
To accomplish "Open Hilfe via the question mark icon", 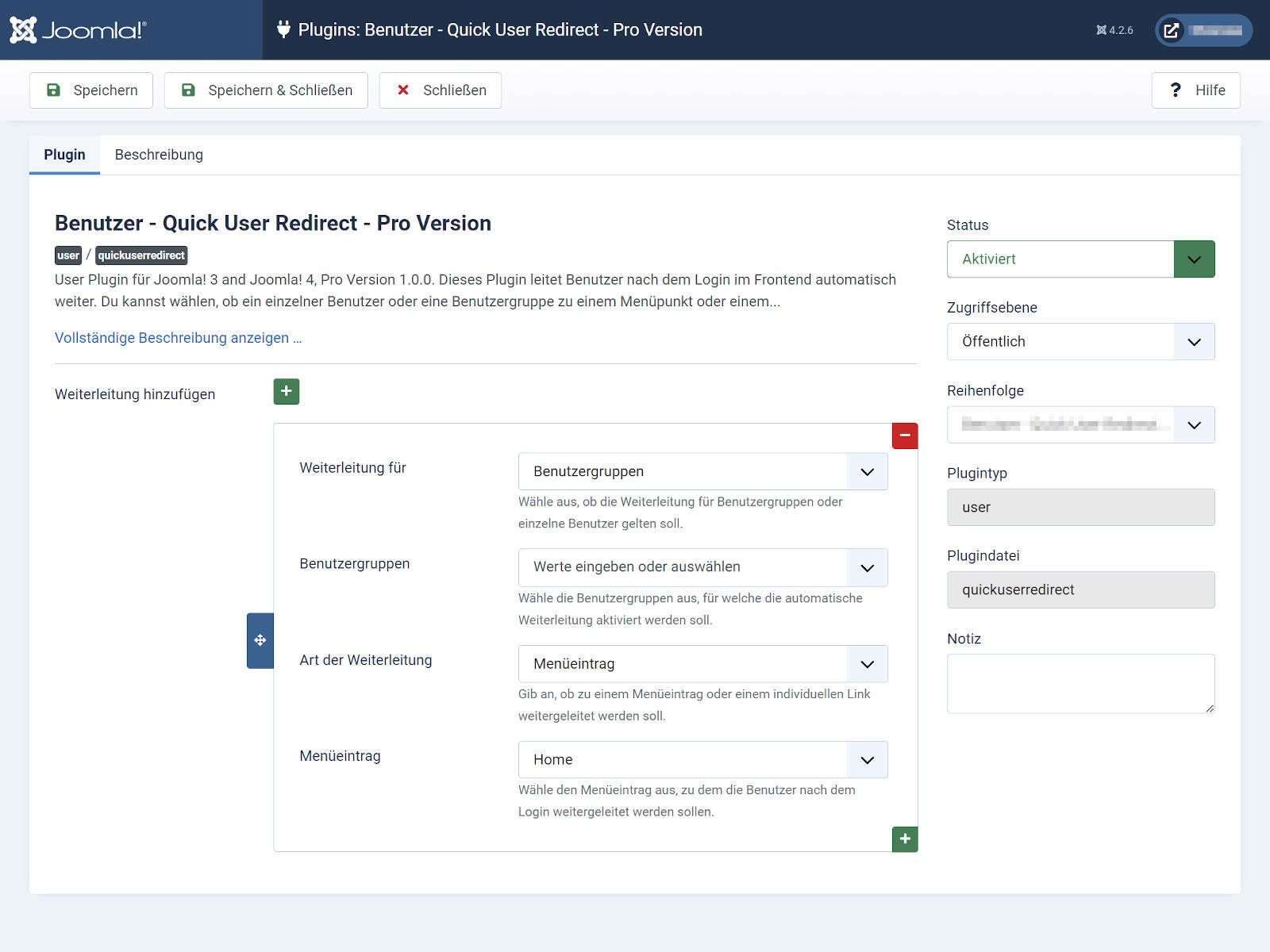I will pyautogui.click(x=1176, y=90).
